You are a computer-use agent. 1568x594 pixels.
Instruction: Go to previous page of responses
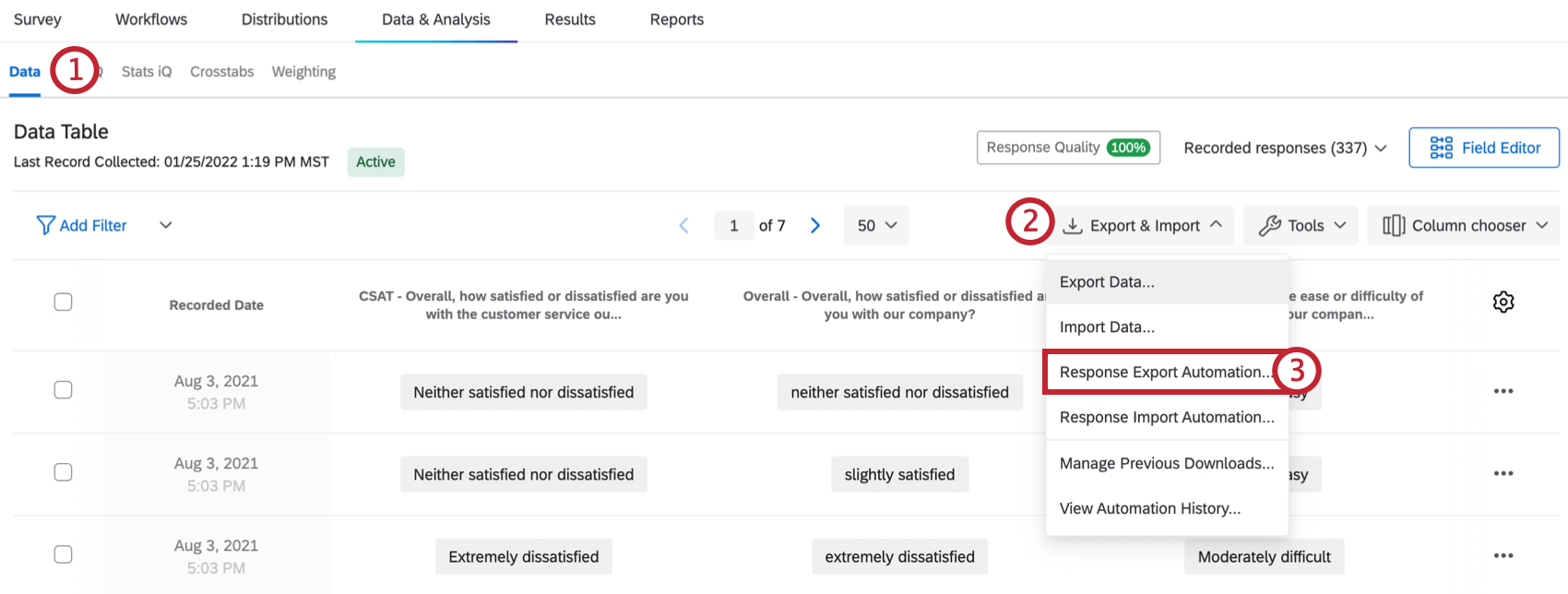(x=683, y=225)
